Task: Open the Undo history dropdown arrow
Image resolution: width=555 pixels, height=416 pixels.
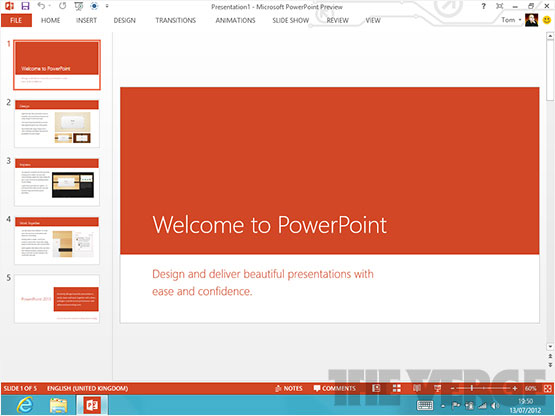Action: (50, 6)
